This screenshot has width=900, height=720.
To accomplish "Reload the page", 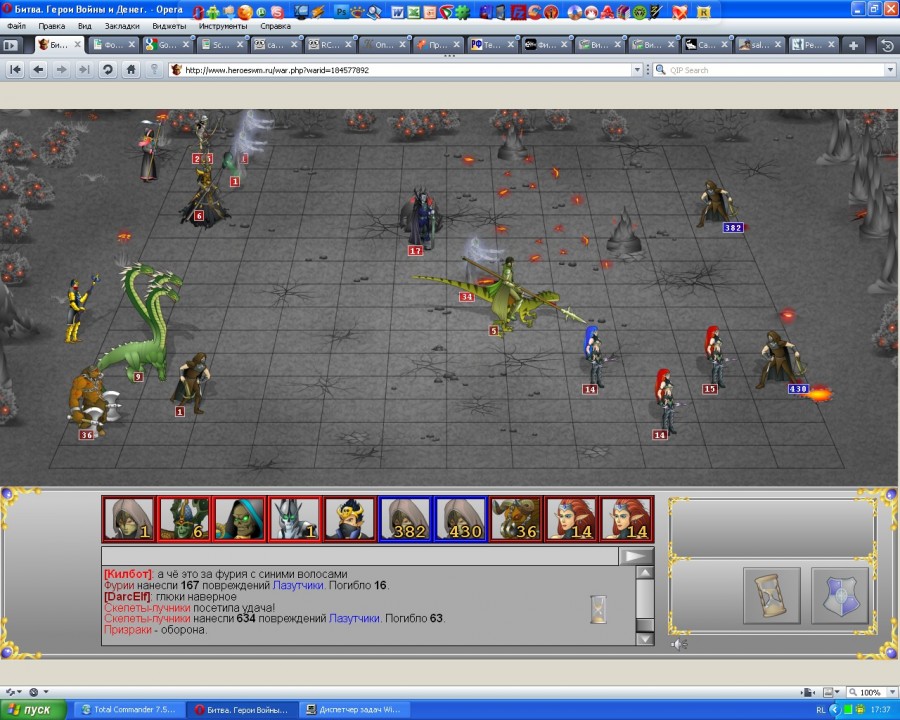I will point(107,69).
